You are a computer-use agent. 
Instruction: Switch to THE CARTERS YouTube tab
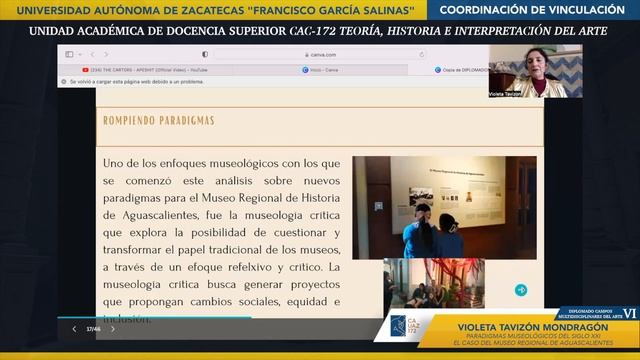click(145, 70)
